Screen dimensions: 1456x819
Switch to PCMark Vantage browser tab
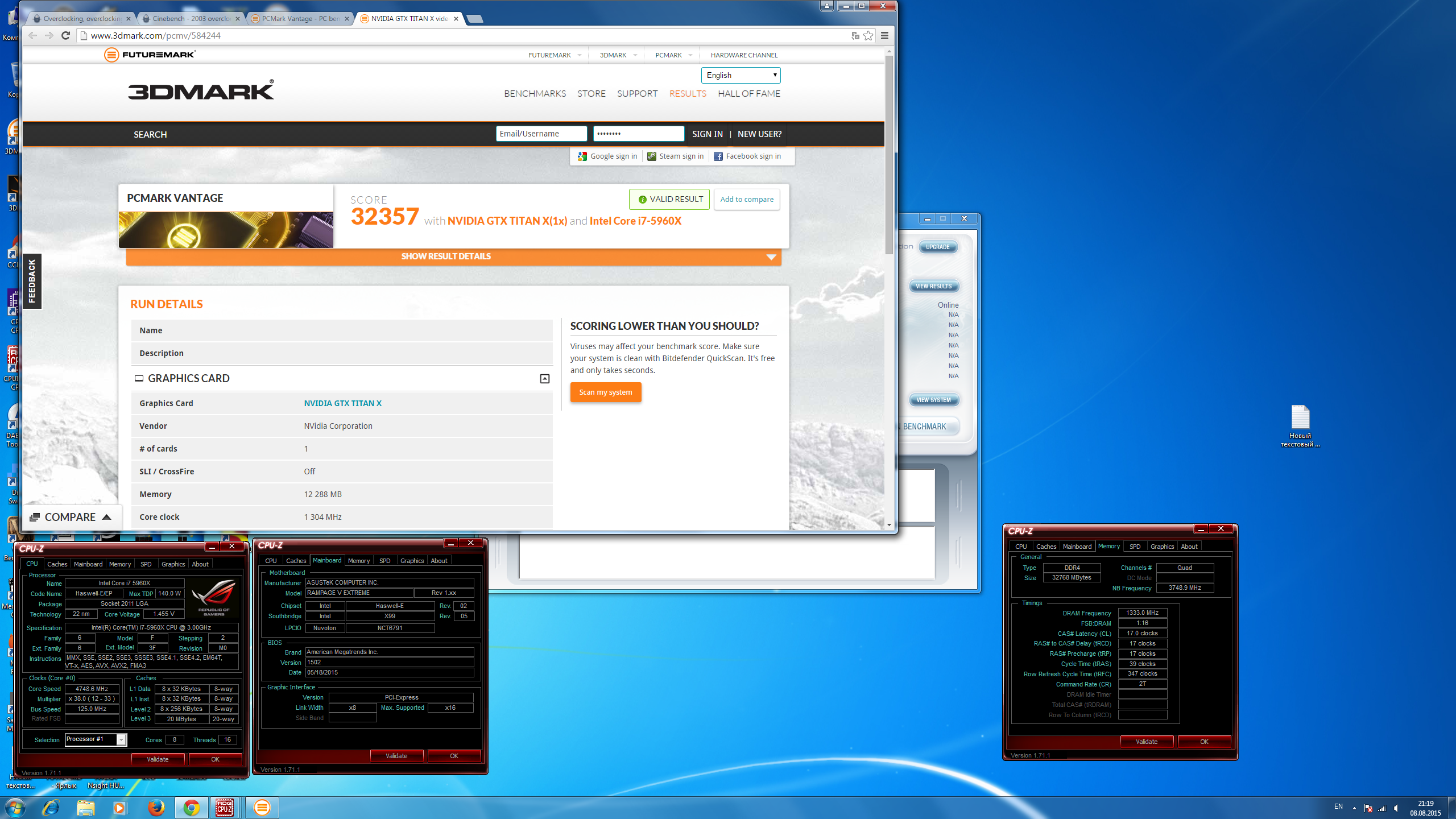coord(300,19)
